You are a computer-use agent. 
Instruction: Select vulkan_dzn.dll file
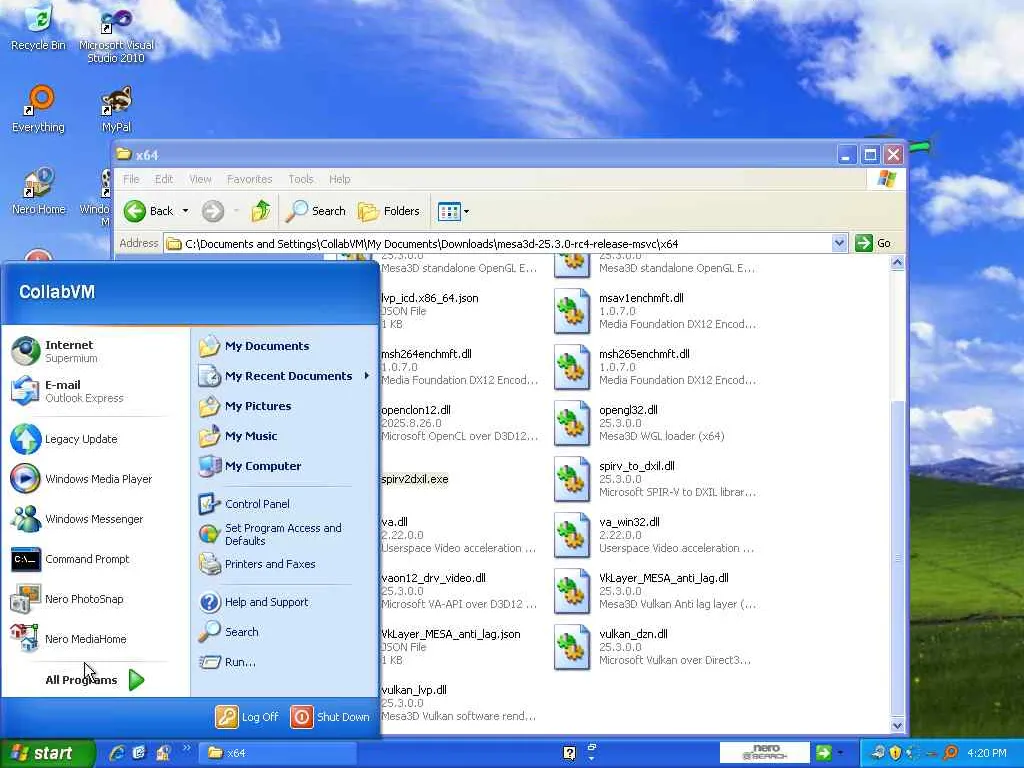653,647
